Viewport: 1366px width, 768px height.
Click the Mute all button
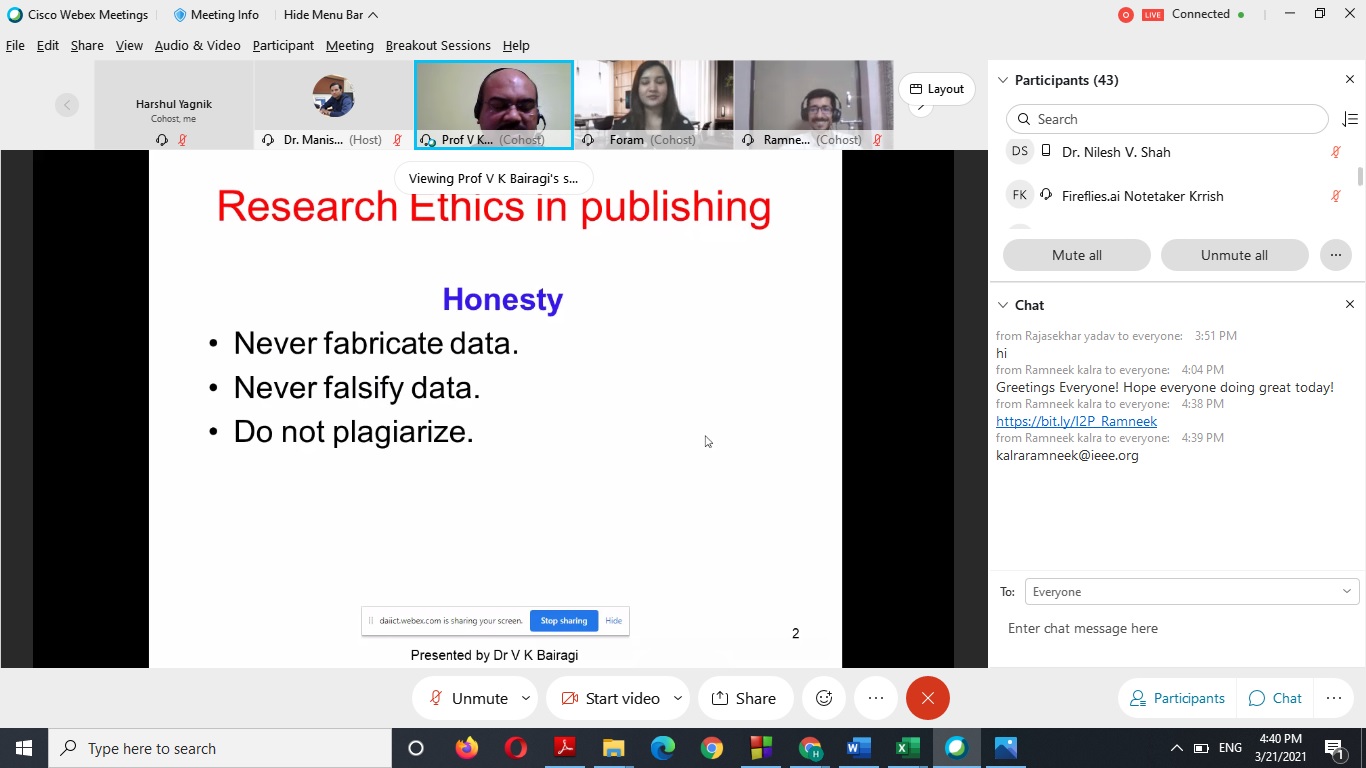click(1076, 255)
